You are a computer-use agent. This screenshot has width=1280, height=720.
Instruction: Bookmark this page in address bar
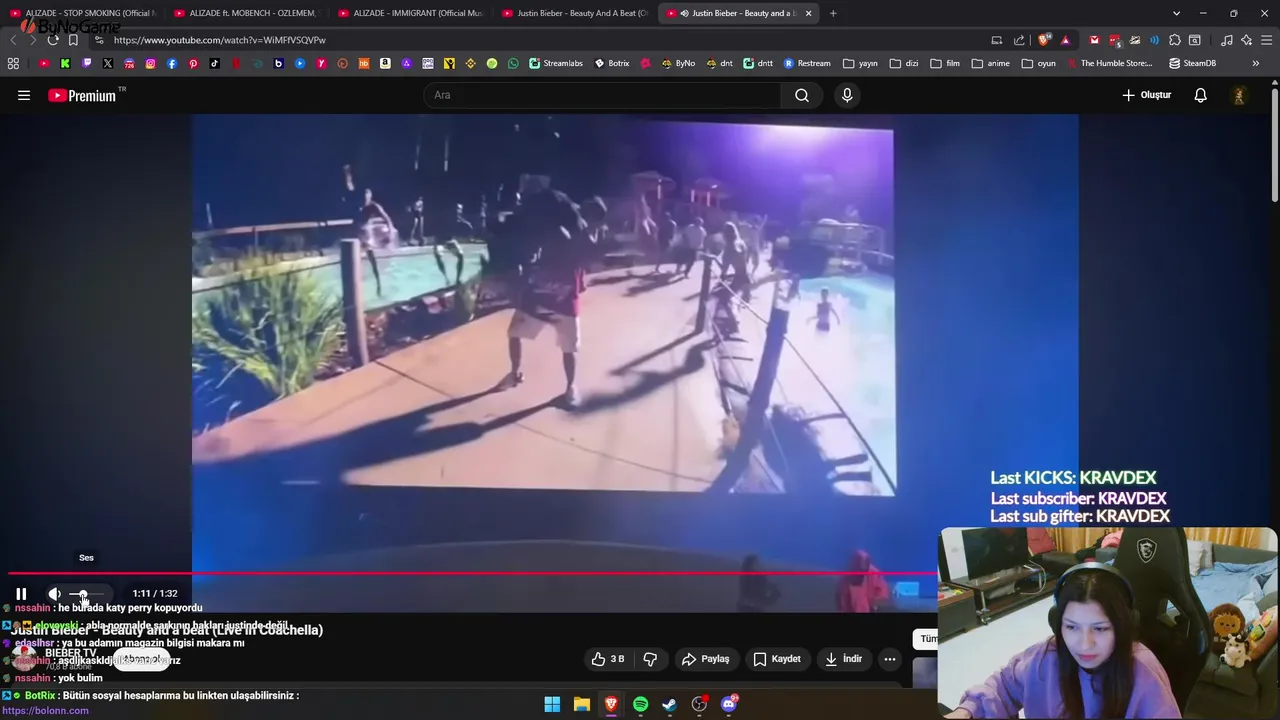pyautogui.click(x=73, y=40)
